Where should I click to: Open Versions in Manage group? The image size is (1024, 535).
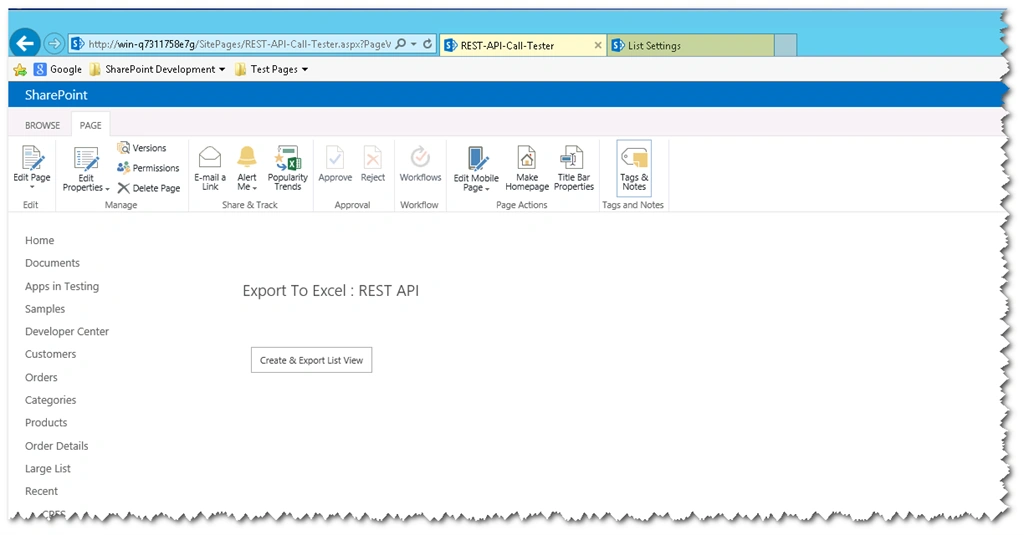[x=142, y=148]
